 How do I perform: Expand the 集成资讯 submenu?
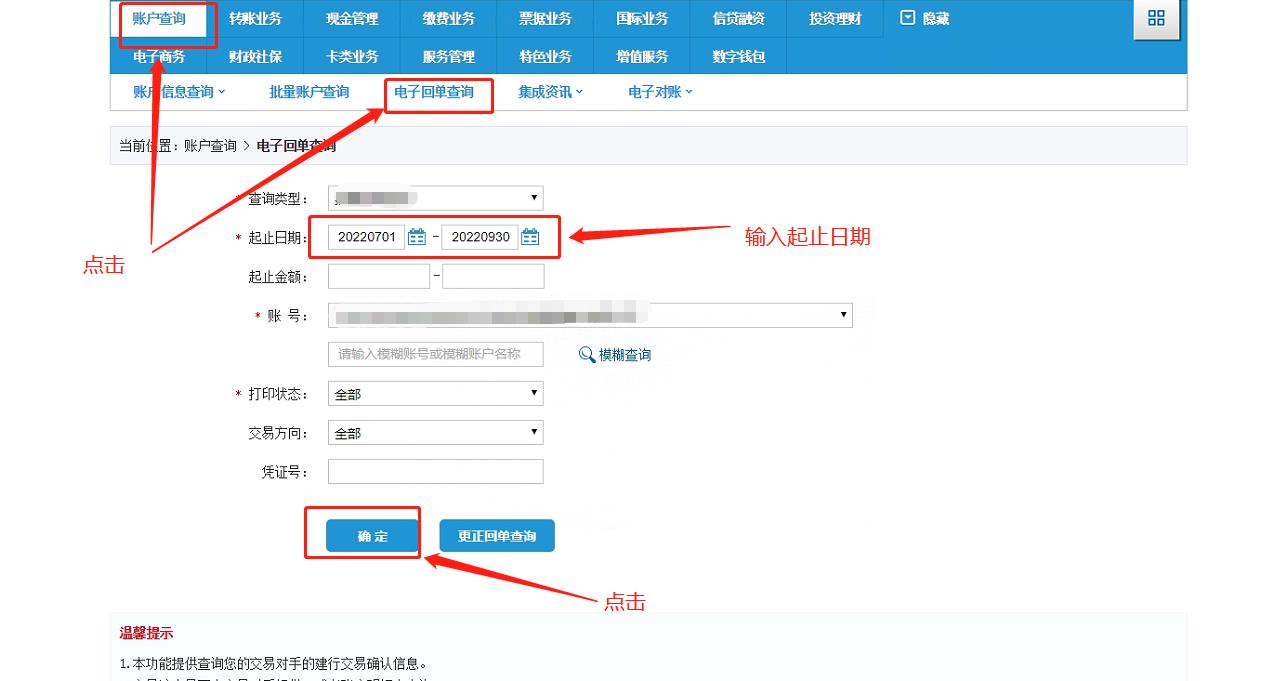[549, 91]
